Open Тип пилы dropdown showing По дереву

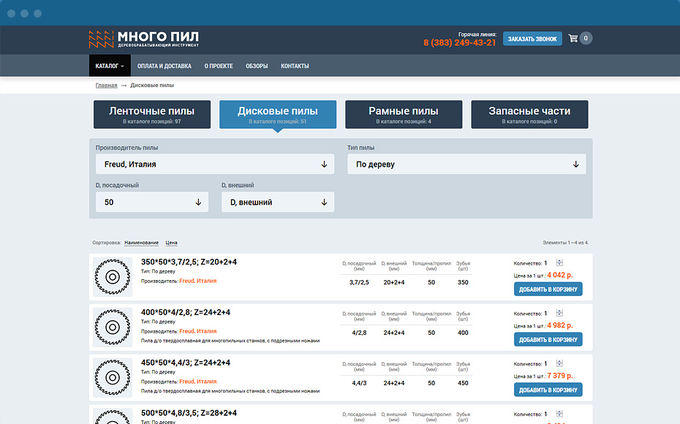point(466,164)
